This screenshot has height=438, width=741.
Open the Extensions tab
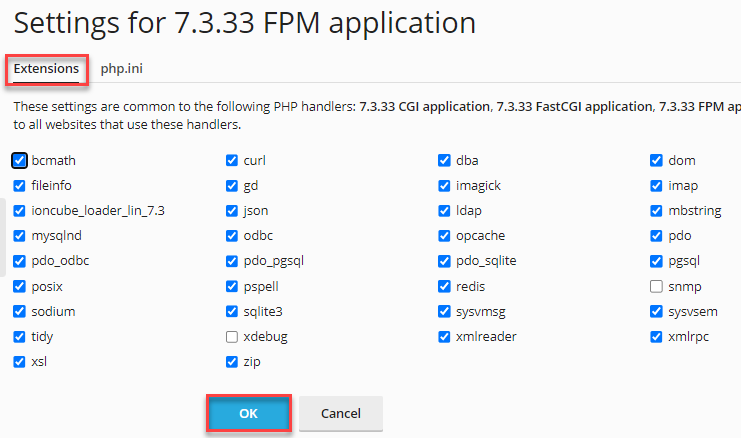click(46, 69)
